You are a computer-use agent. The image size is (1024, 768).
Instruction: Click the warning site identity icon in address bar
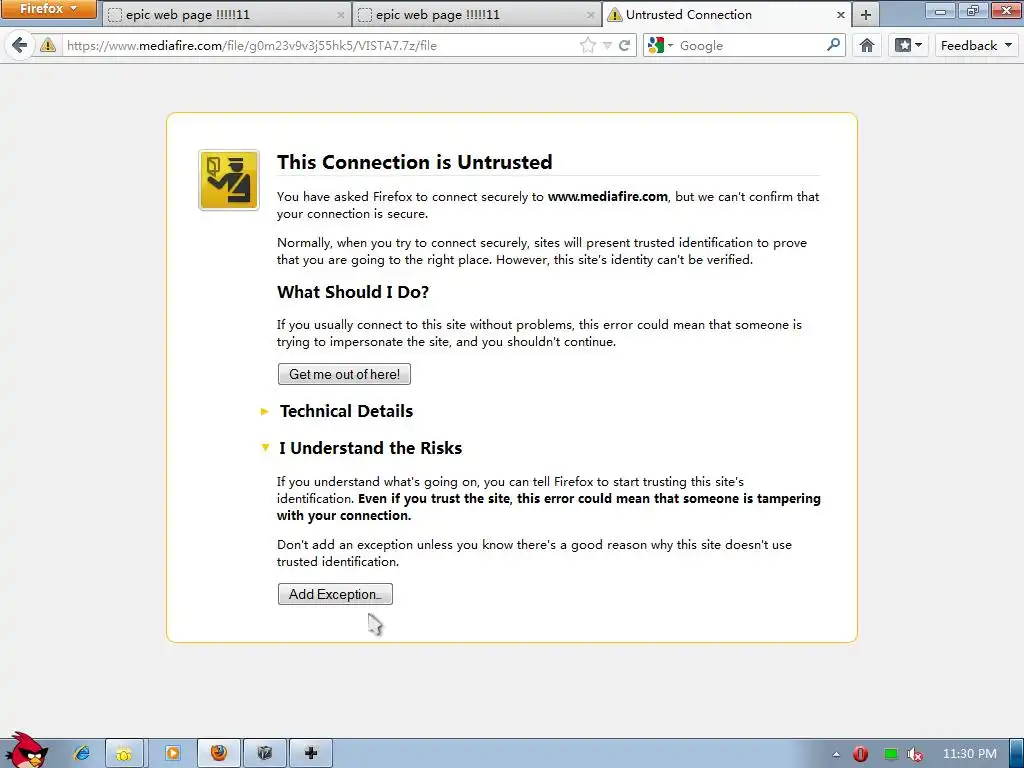tap(48, 45)
